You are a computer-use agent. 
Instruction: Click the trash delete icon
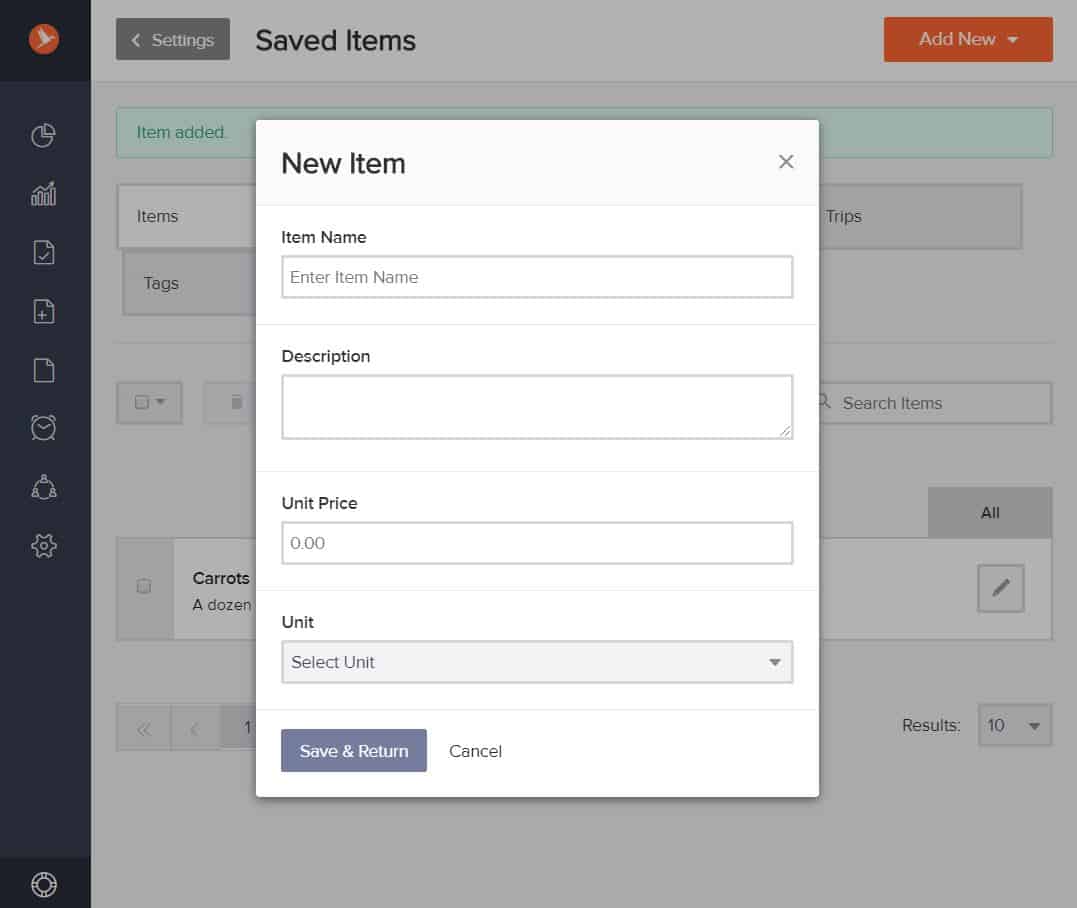[x=236, y=402]
